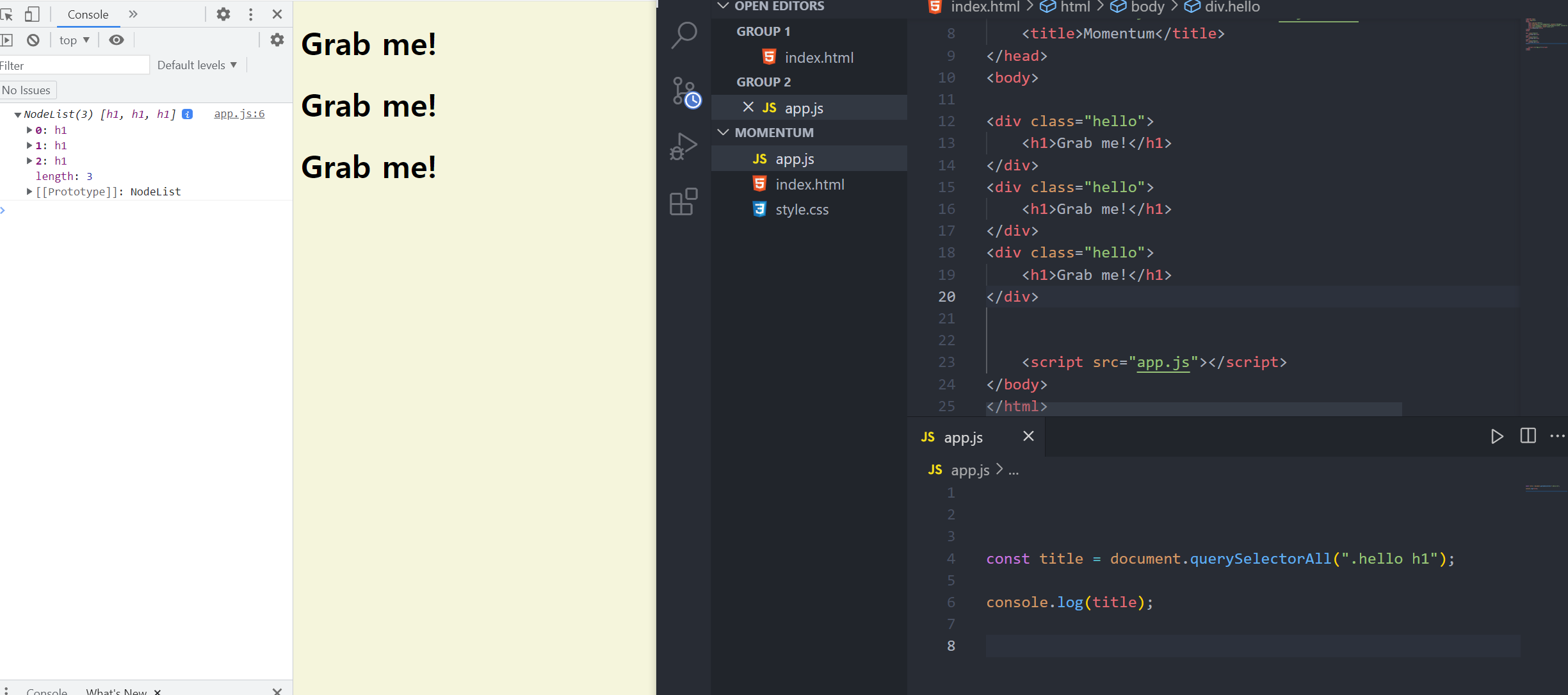The height and width of the screenshot is (695, 1568).
Task: Open DevTools settings gear
Action: (x=223, y=14)
